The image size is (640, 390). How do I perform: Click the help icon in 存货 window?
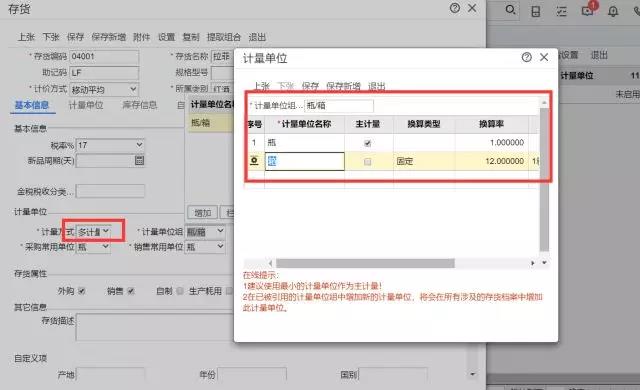tap(455, 8)
